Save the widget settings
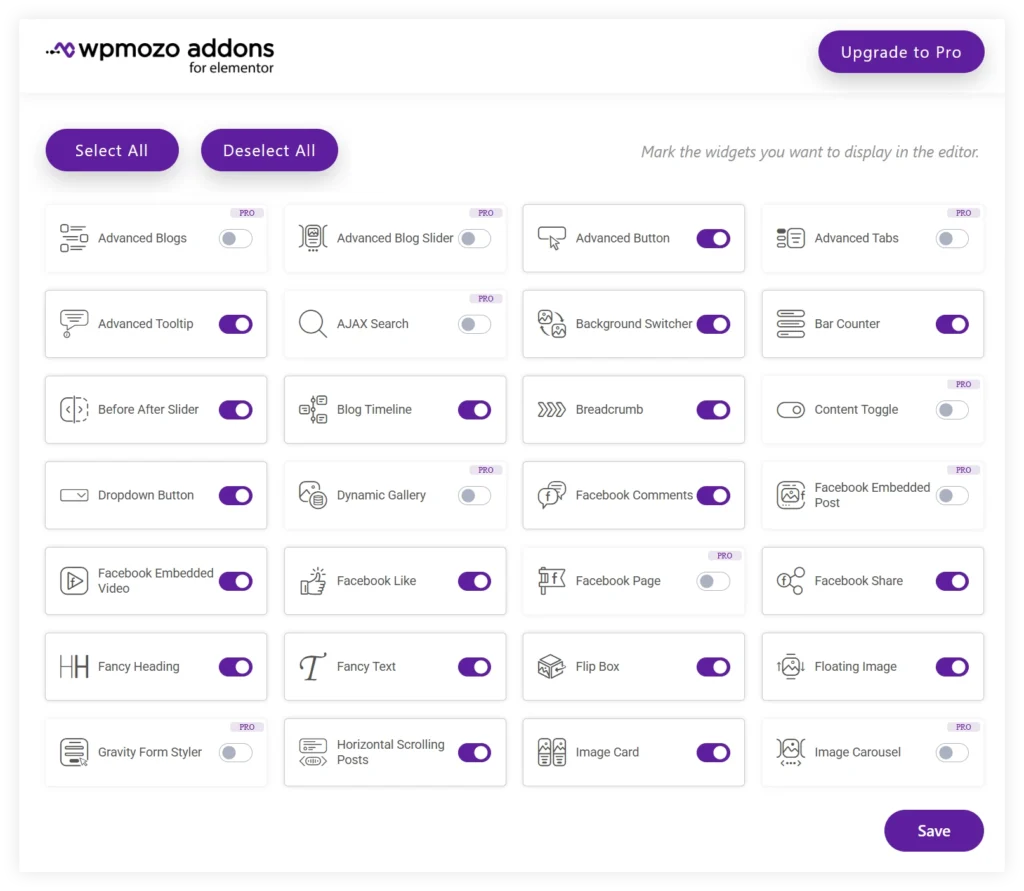Screen dimensions: 1024x891 [x=934, y=831]
